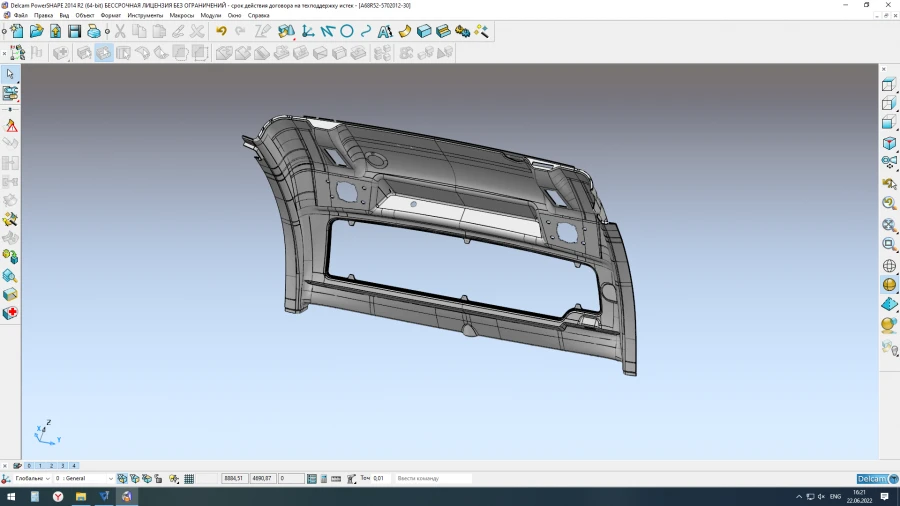Click the 'Ввести команду' command input field
This screenshot has width=900, height=506.
(433, 479)
